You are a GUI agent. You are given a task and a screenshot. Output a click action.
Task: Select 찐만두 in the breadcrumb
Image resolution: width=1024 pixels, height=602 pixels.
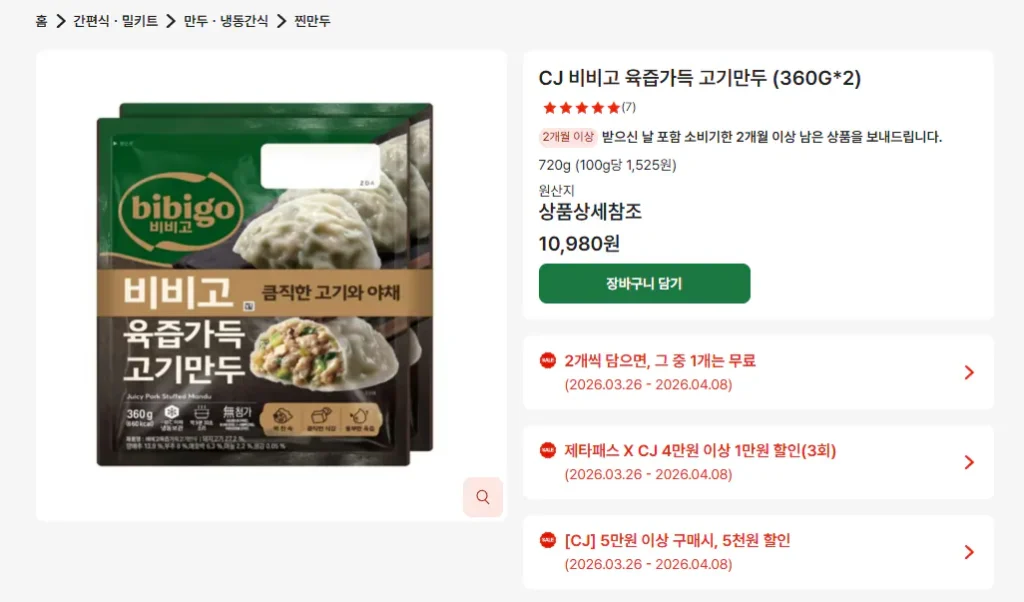(x=312, y=21)
